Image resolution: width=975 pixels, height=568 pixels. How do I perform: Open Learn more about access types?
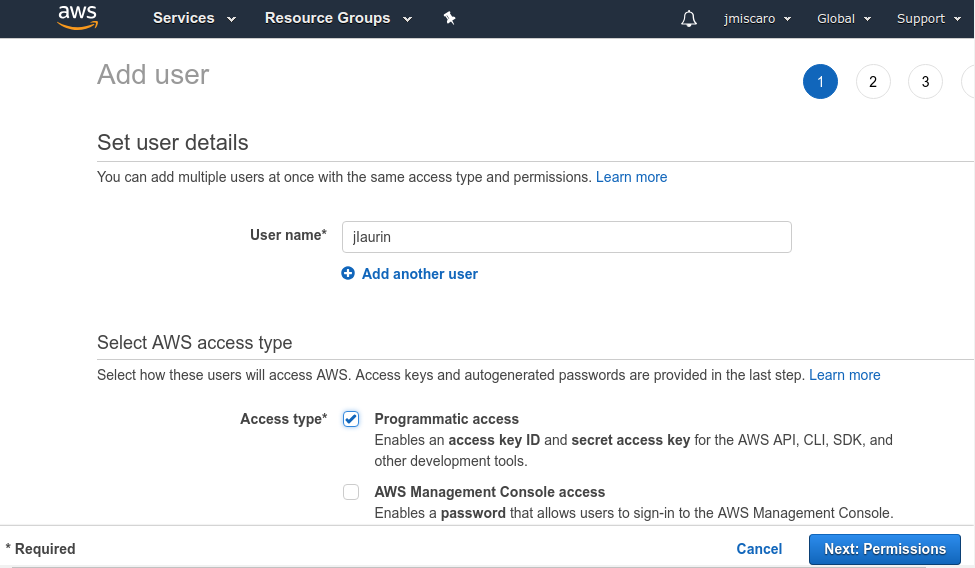pyautogui.click(x=844, y=375)
